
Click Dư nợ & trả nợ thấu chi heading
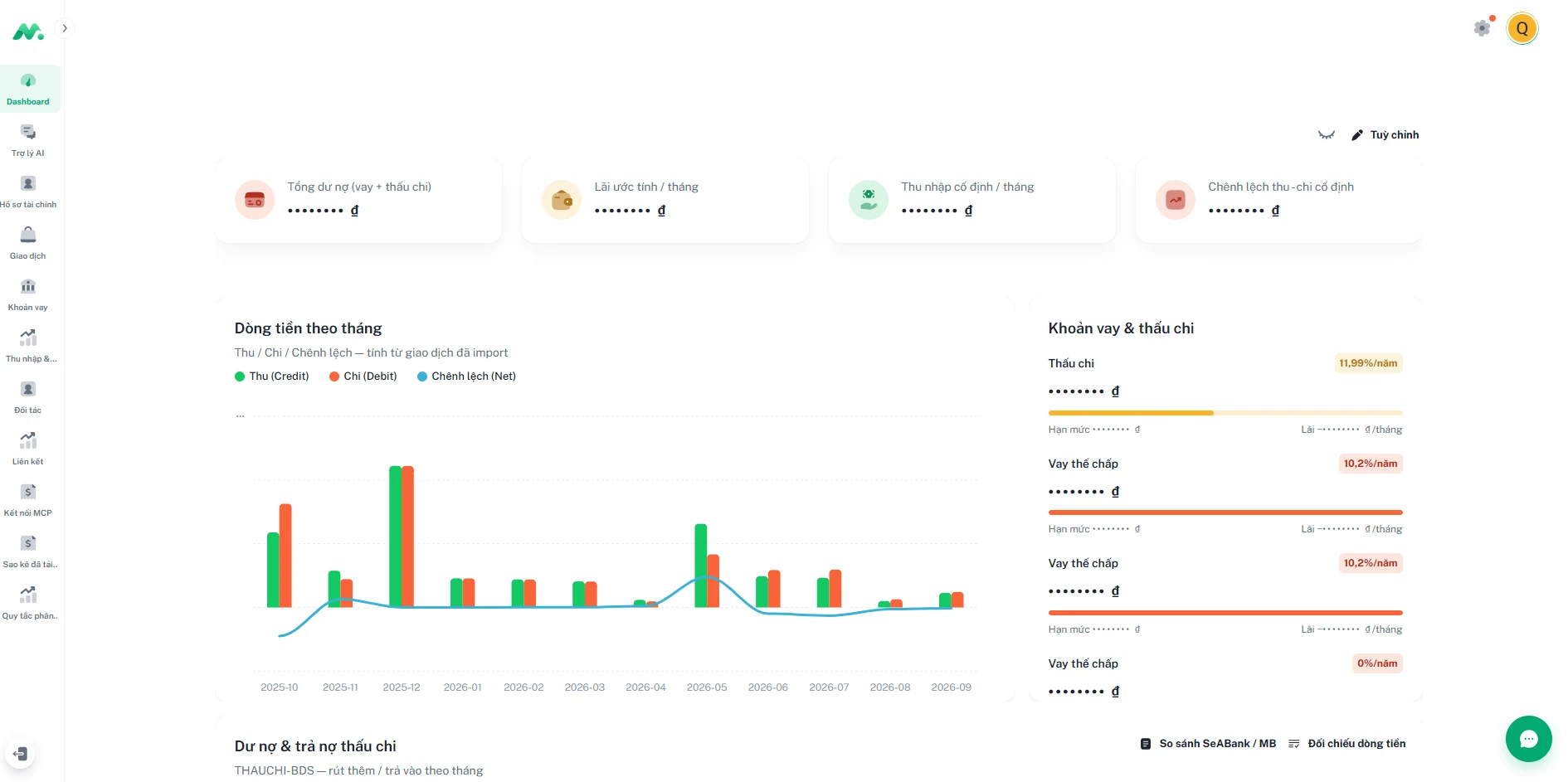tap(315, 746)
